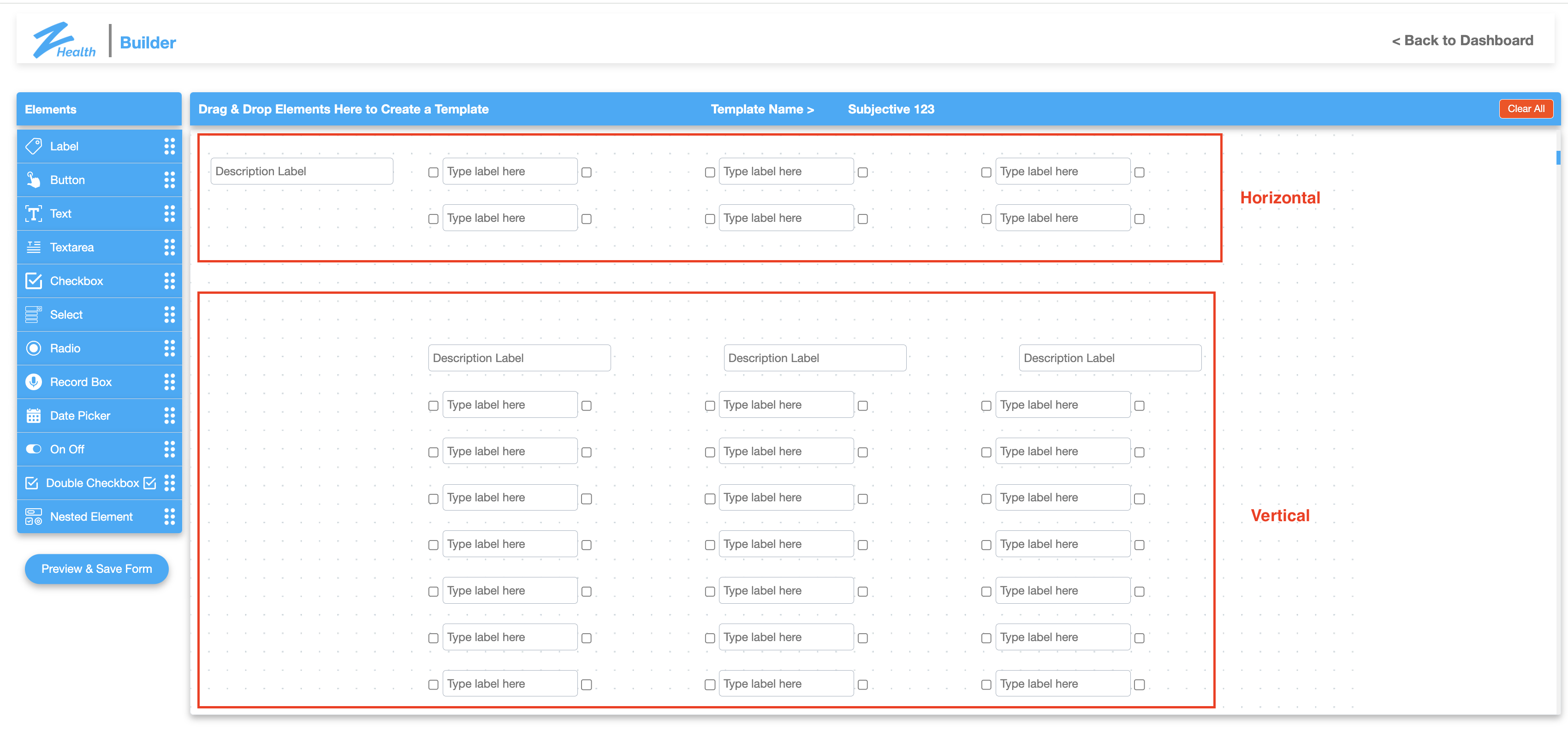Click the drag handle for Button

(x=169, y=179)
